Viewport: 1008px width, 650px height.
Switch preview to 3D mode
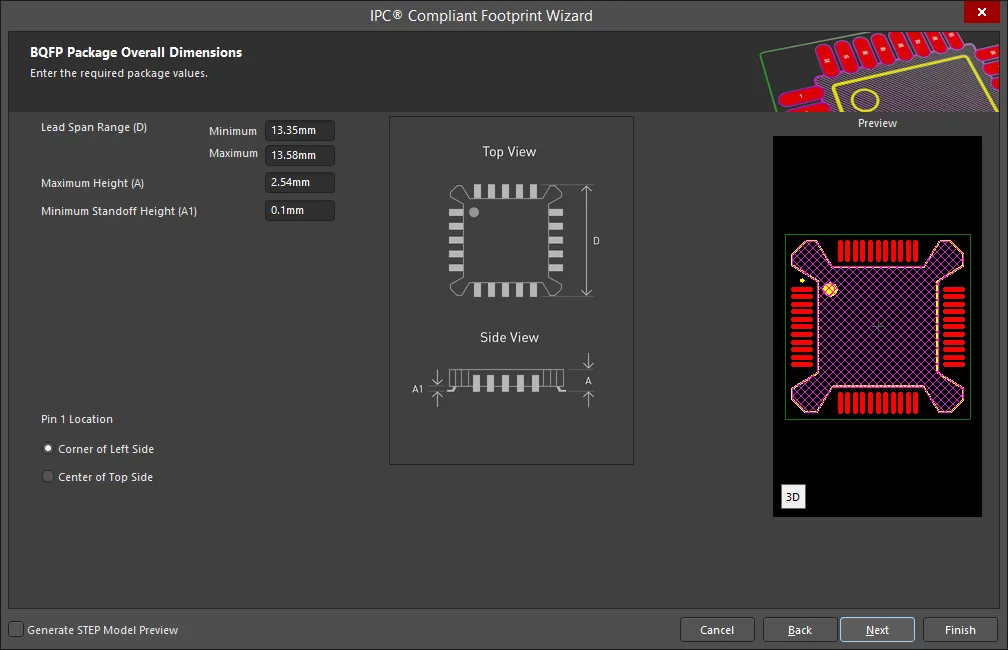[x=793, y=496]
